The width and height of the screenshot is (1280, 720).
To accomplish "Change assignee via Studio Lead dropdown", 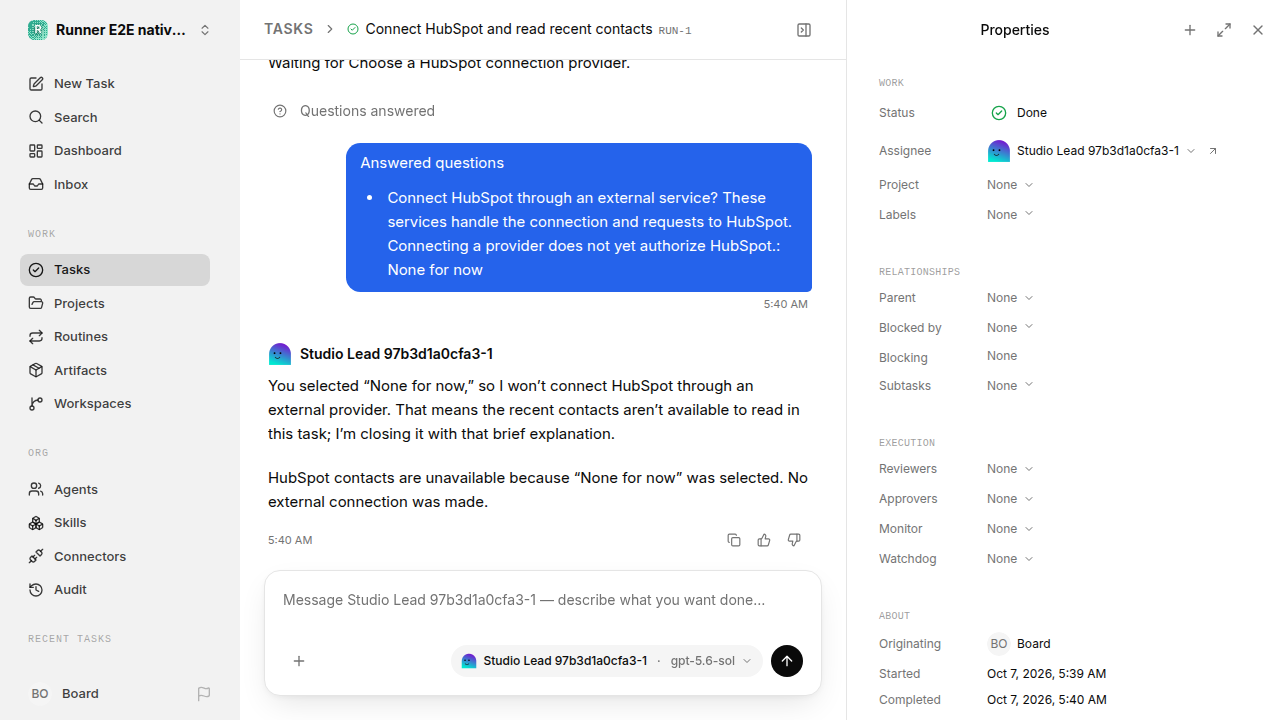I will coord(1092,151).
